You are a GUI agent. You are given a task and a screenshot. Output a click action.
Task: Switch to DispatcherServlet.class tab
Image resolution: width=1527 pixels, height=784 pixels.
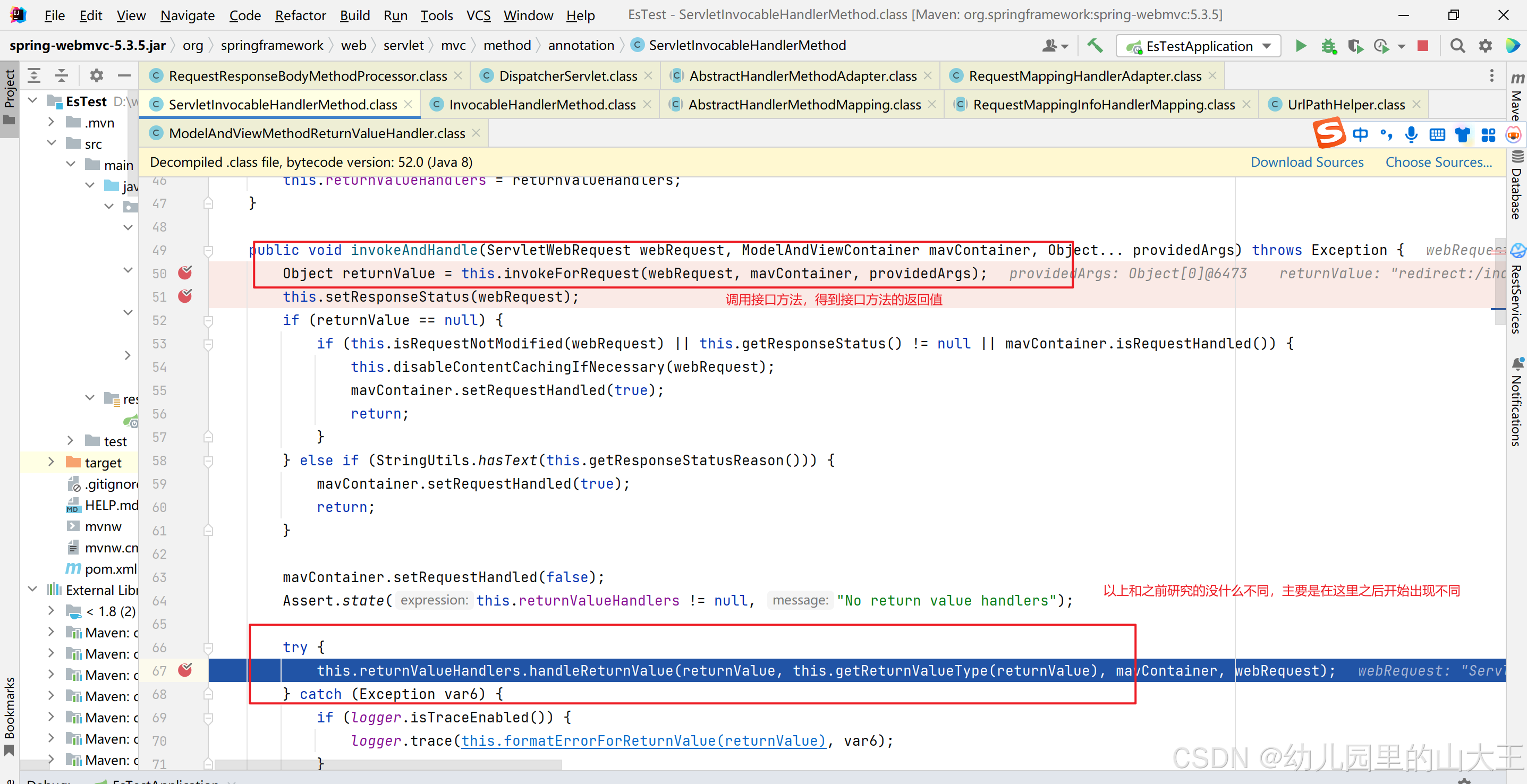(x=567, y=76)
